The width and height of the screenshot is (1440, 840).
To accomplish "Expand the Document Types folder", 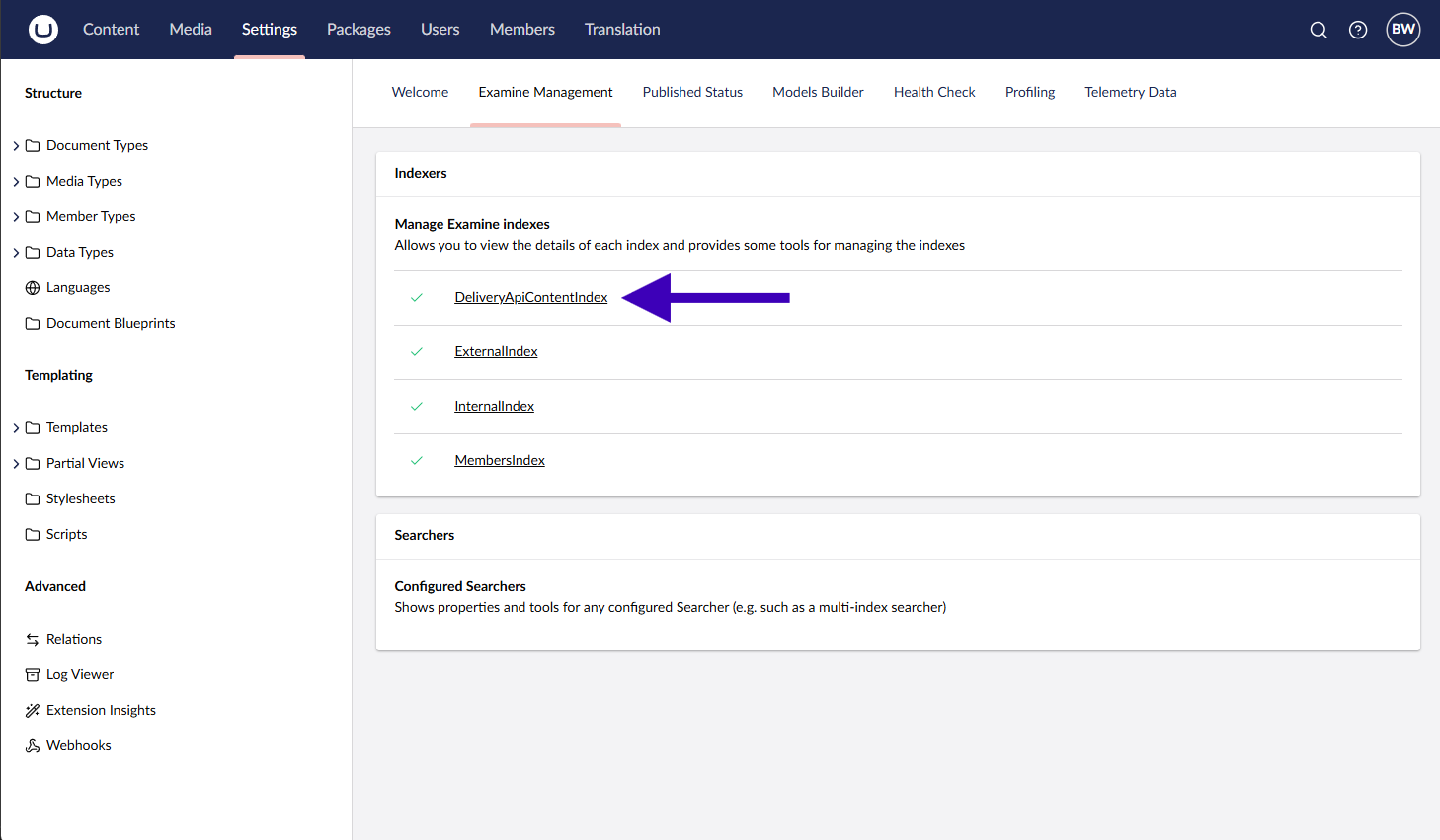I will pos(16,146).
